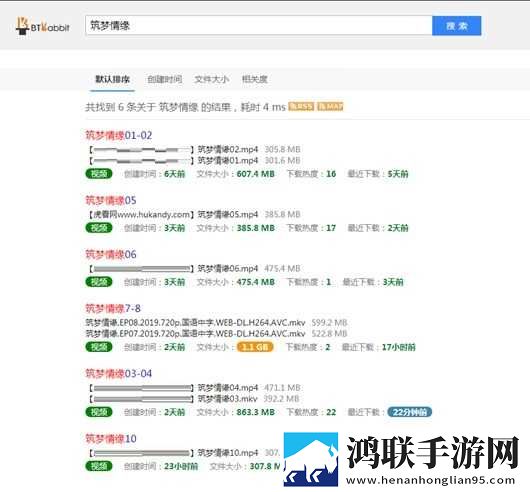Focus the search box containing 筑梦情缘
This screenshot has height=492, width=530.
click(259, 25)
